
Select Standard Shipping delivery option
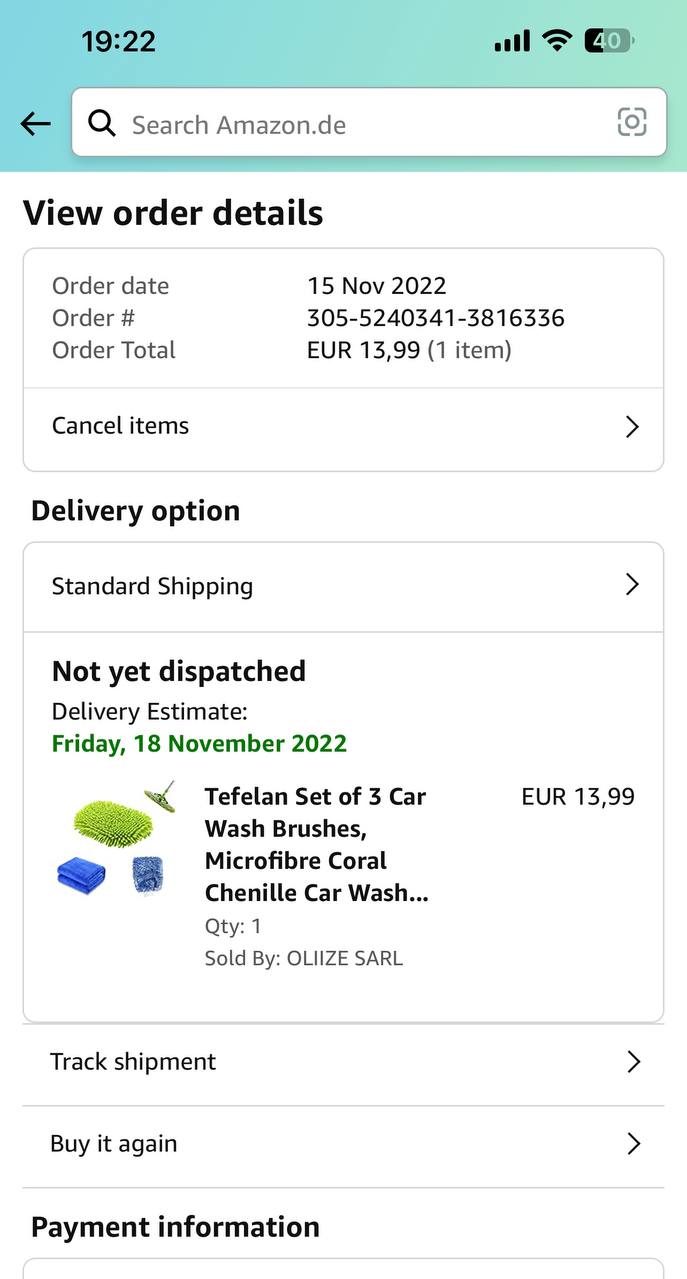[x=153, y=586]
